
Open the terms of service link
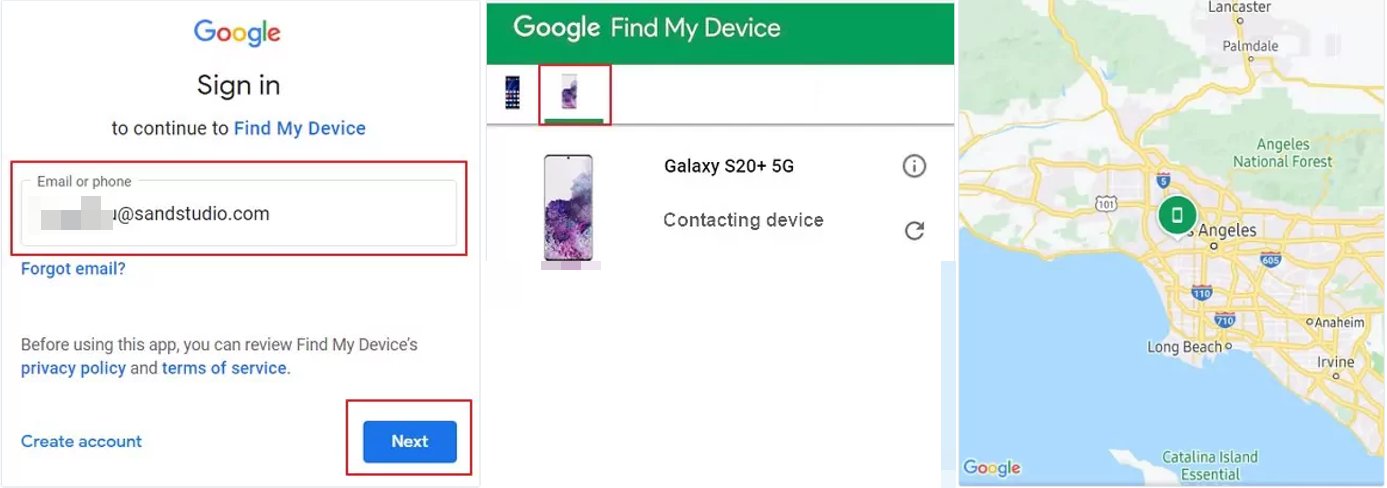pos(224,368)
